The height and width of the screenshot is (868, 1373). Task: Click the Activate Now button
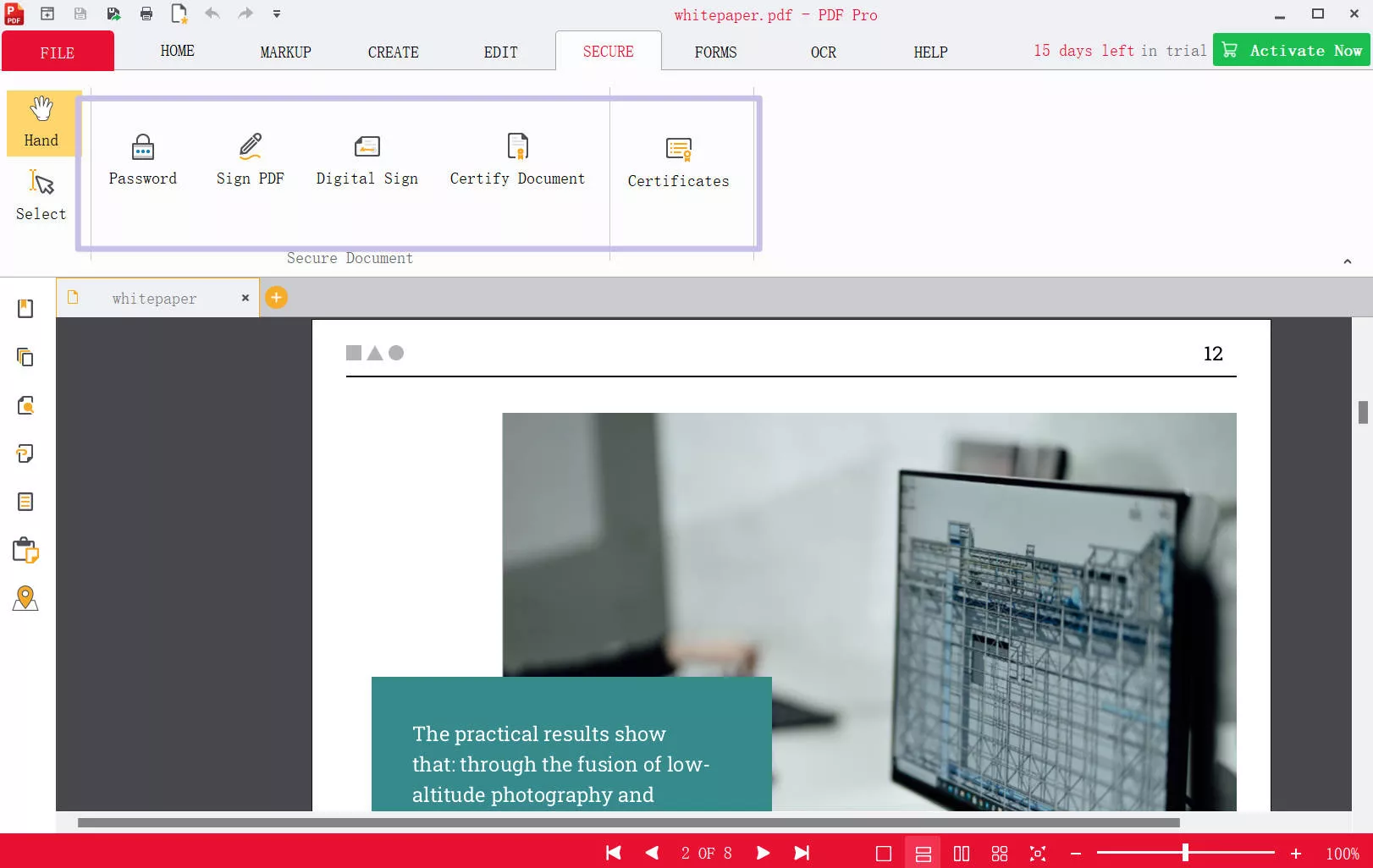tap(1291, 50)
